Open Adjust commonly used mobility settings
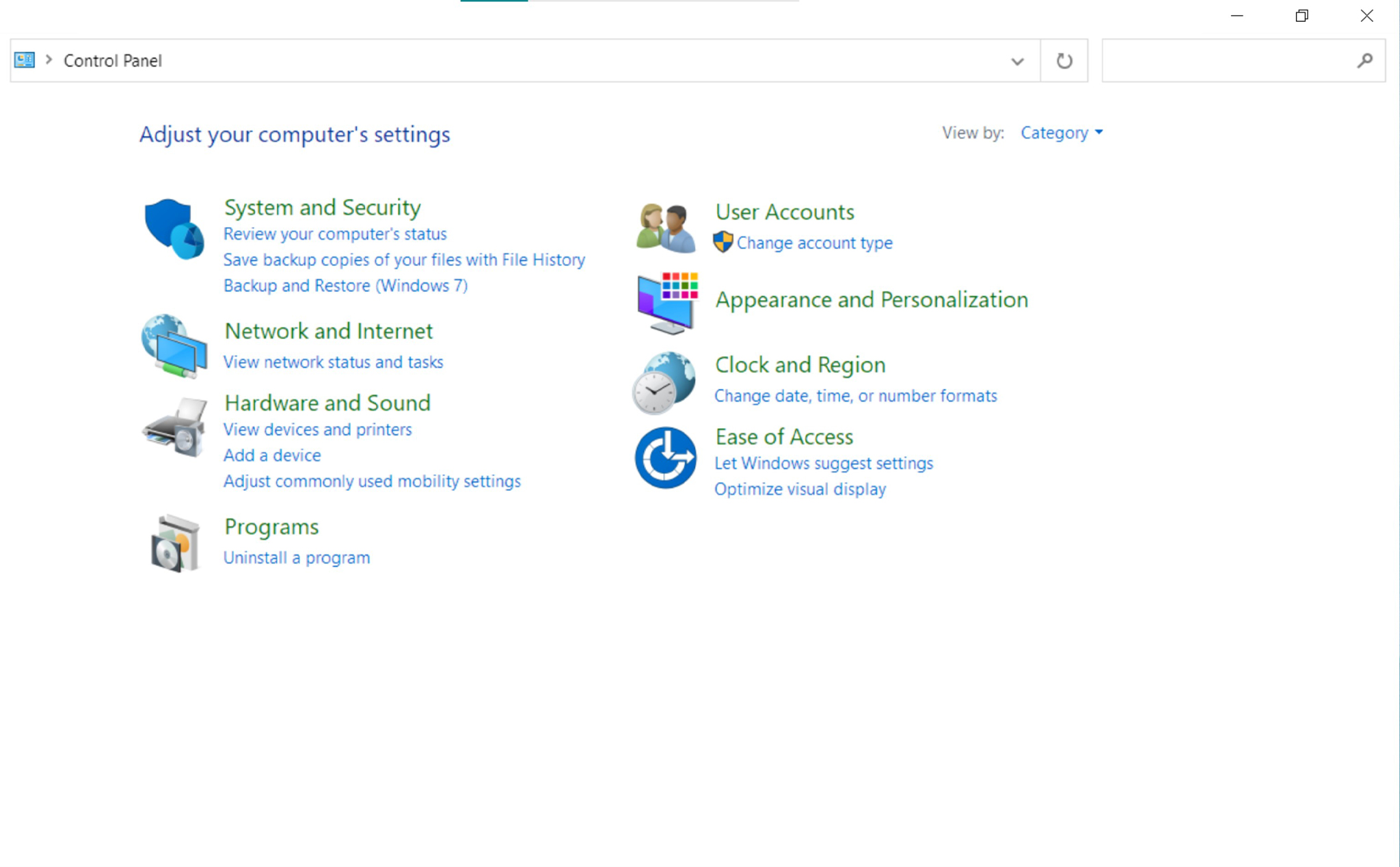 pyautogui.click(x=372, y=481)
